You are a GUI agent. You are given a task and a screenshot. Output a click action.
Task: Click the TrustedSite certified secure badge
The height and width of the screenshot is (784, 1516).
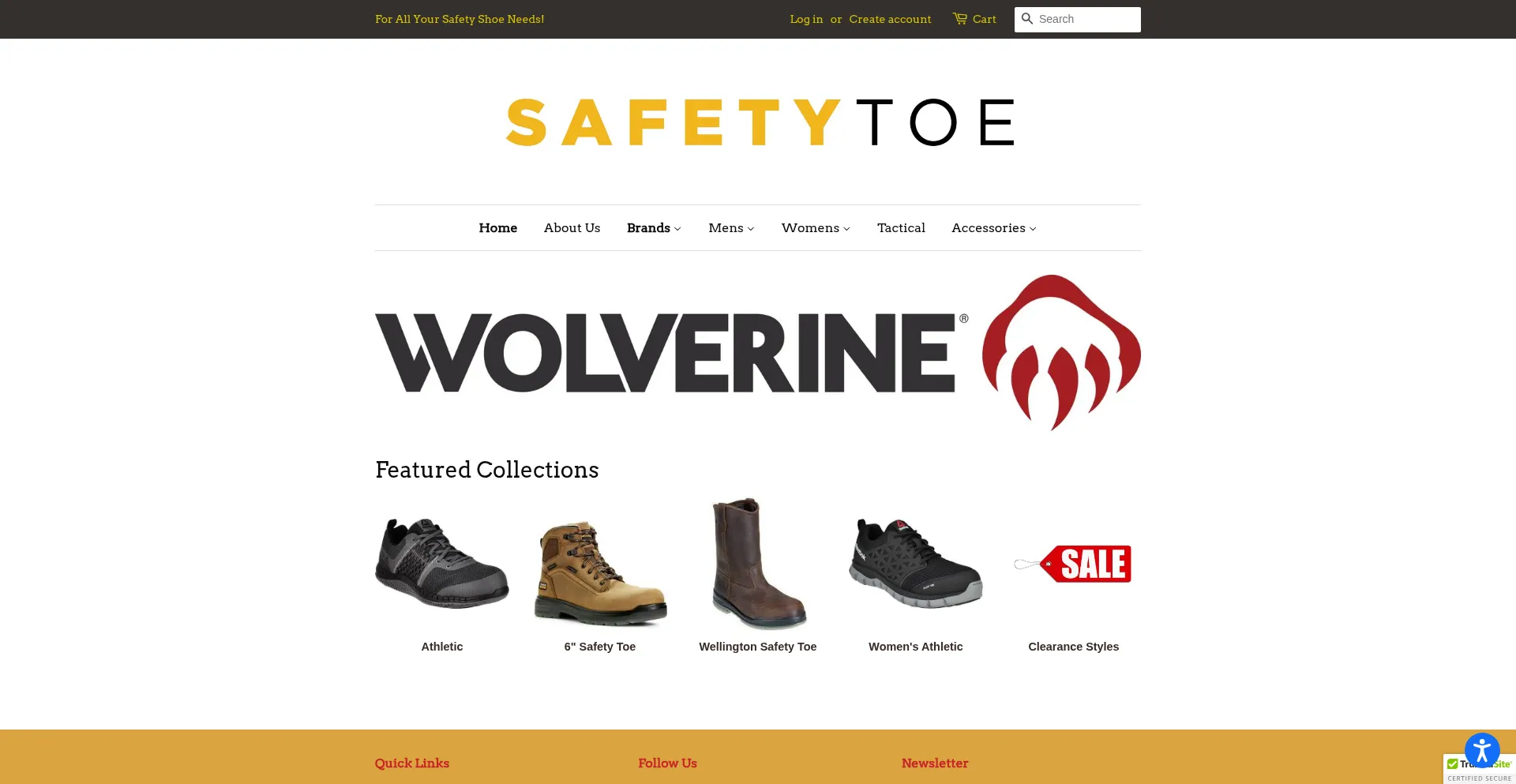1480,770
